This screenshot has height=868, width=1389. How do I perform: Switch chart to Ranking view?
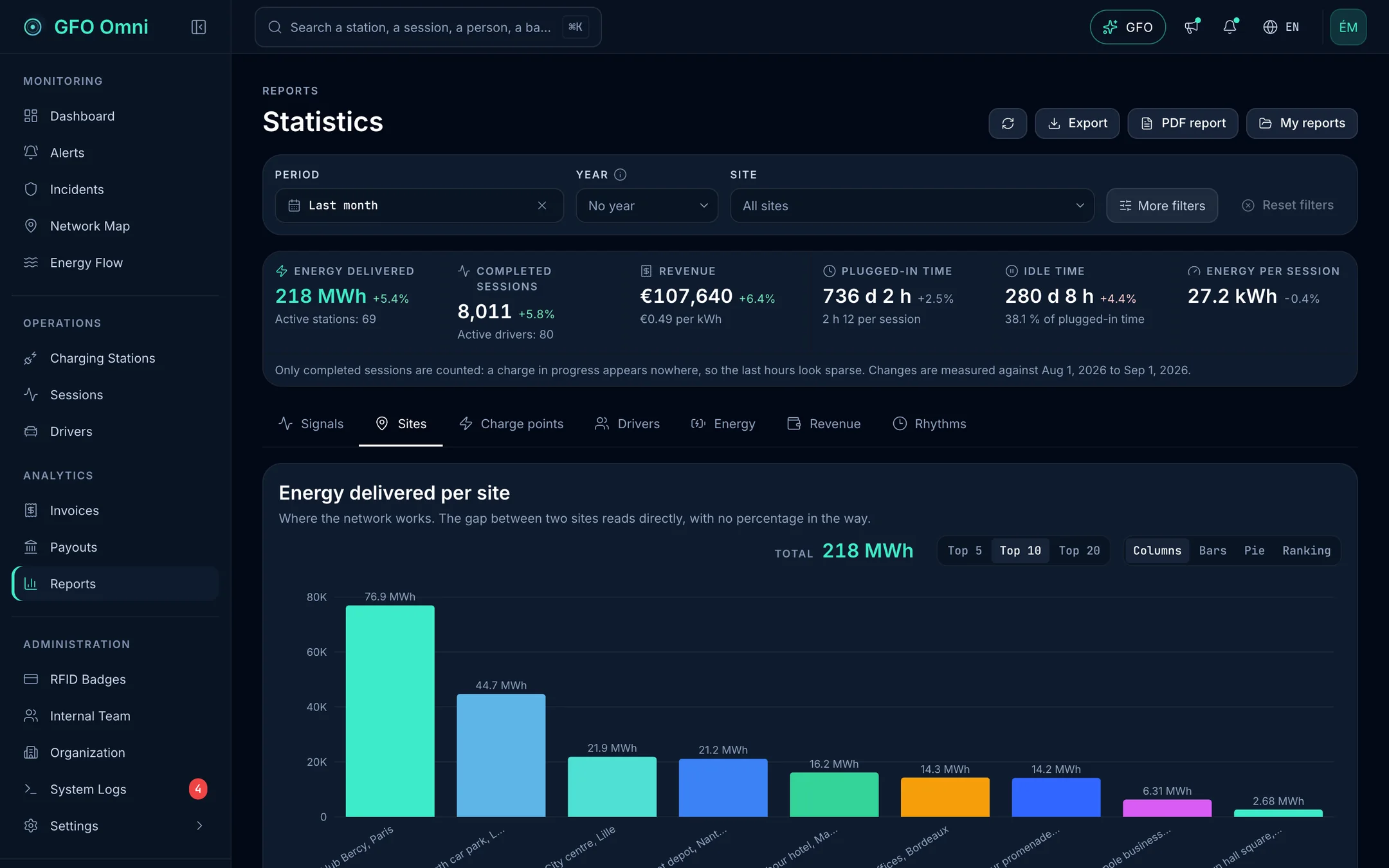pos(1306,551)
